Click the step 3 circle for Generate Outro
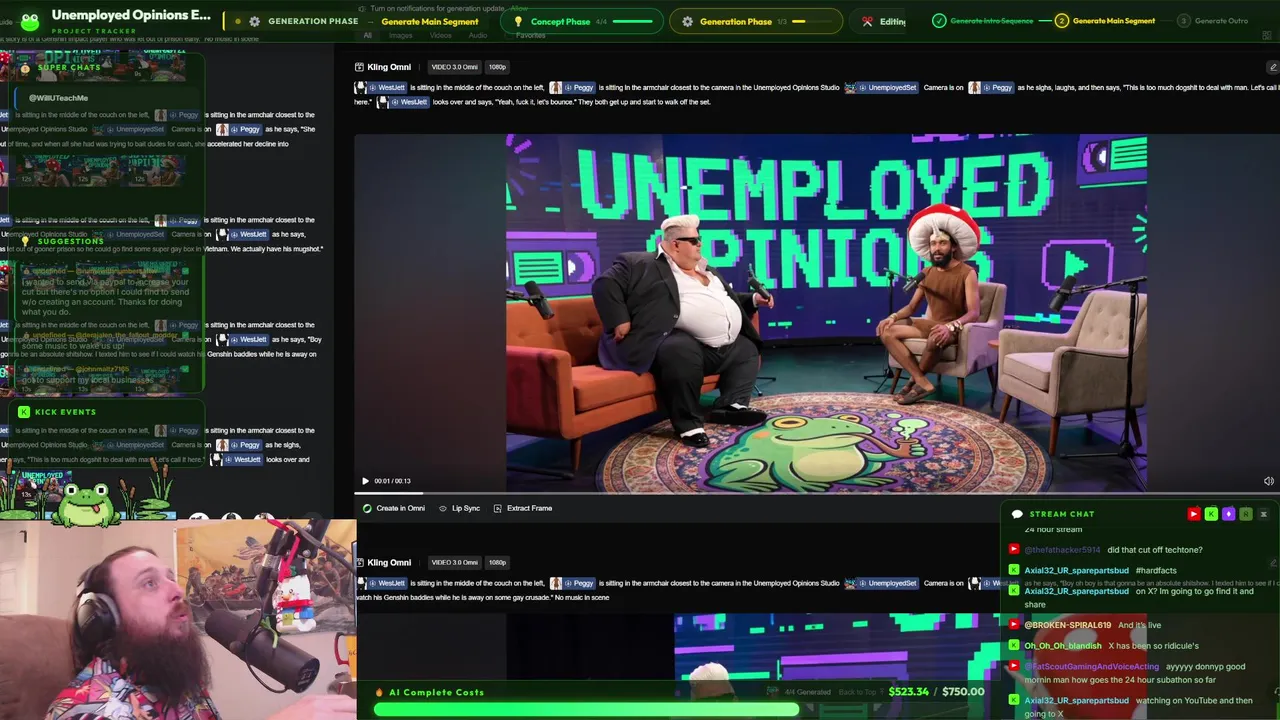Screen dimensions: 1280x720 (x=1184, y=21)
